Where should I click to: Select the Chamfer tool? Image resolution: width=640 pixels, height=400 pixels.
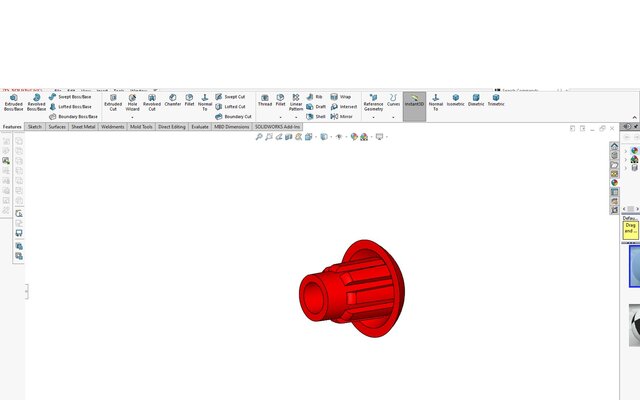coord(173,100)
